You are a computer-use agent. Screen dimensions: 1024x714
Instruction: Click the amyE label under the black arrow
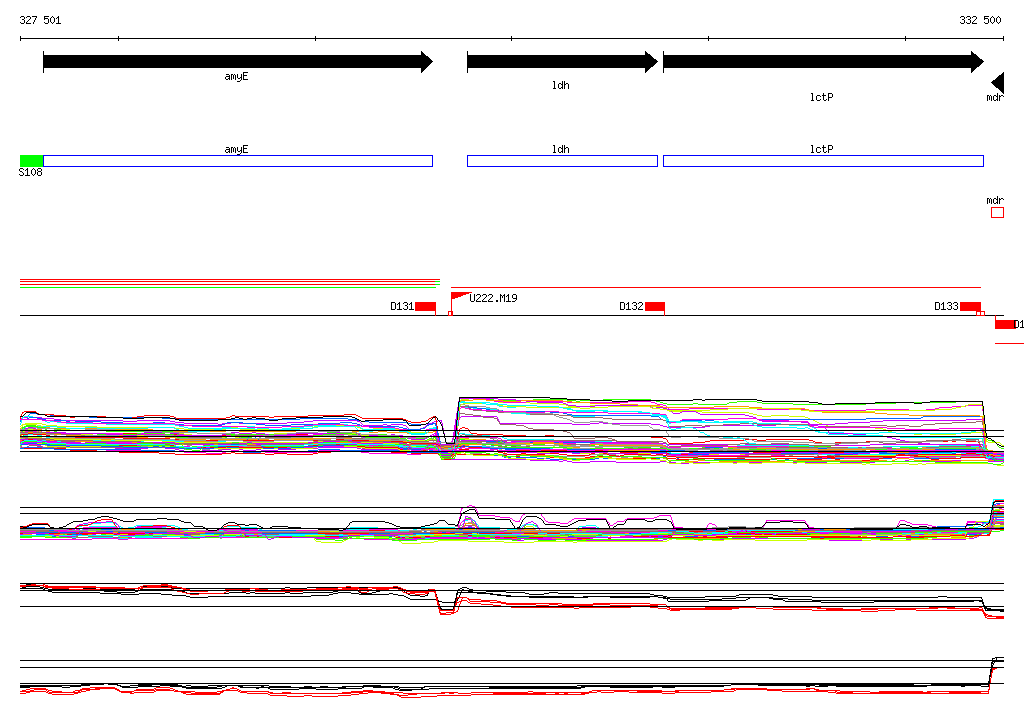coord(236,76)
